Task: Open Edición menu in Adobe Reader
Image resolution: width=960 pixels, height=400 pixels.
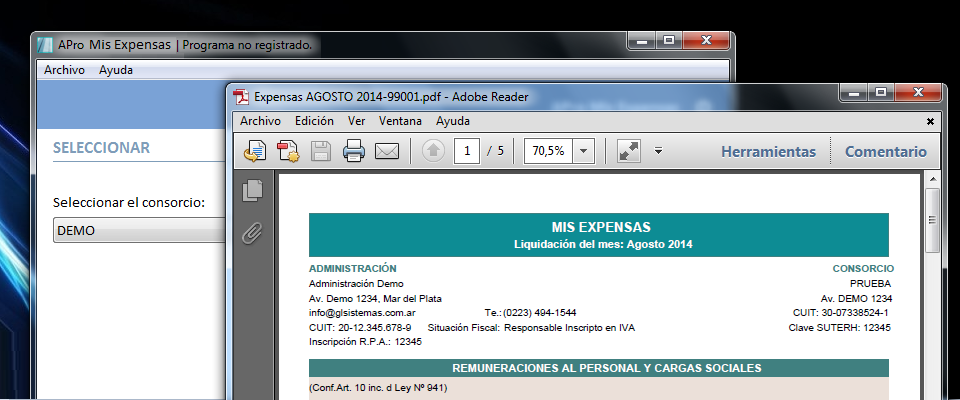Action: pyautogui.click(x=314, y=121)
